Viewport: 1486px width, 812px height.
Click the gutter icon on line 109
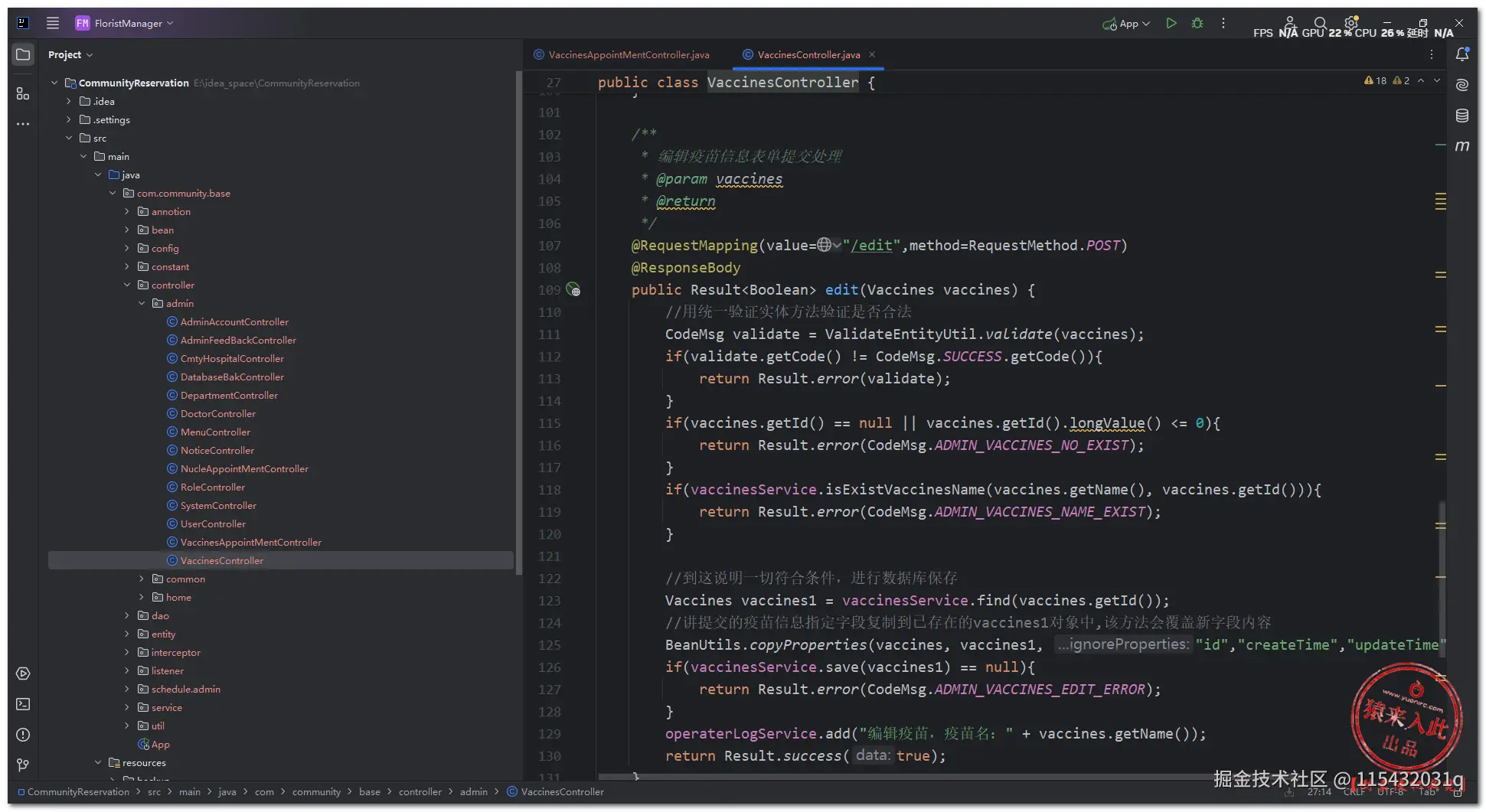pyautogui.click(x=573, y=290)
